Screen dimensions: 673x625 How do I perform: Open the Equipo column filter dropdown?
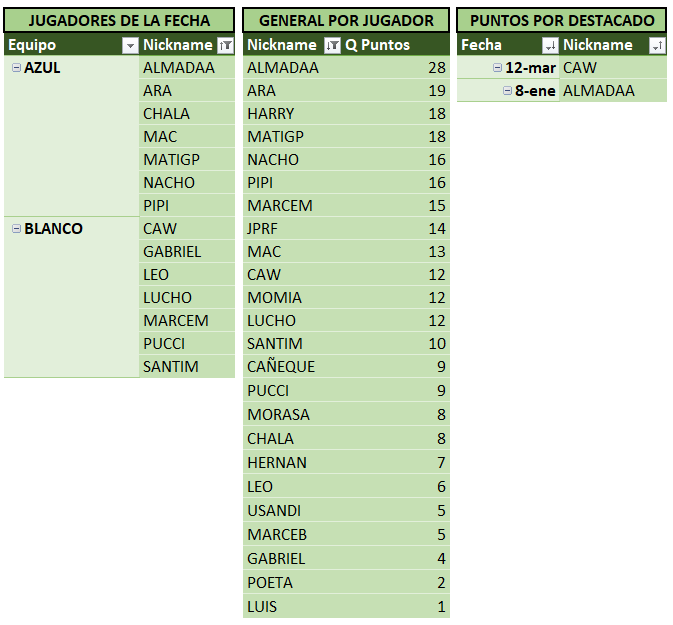129,45
